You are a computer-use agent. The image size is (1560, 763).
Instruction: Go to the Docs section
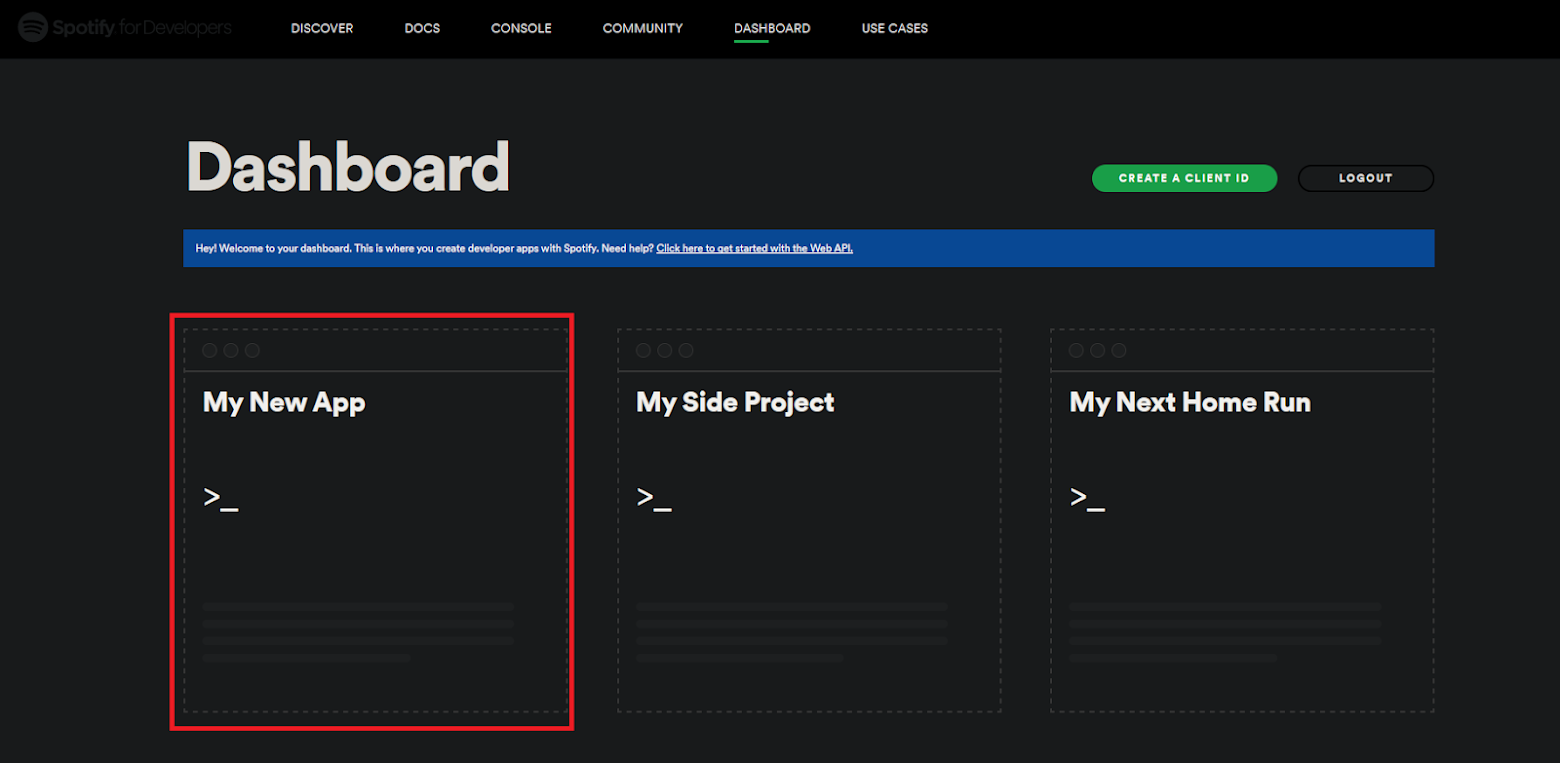tap(422, 28)
